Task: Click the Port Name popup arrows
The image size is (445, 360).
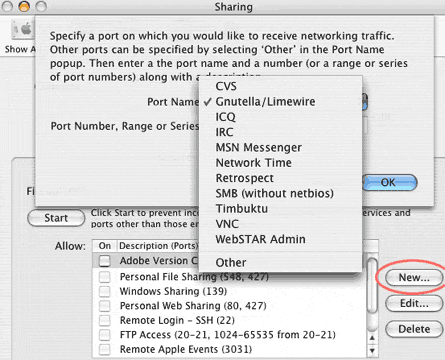Action: coord(364,102)
